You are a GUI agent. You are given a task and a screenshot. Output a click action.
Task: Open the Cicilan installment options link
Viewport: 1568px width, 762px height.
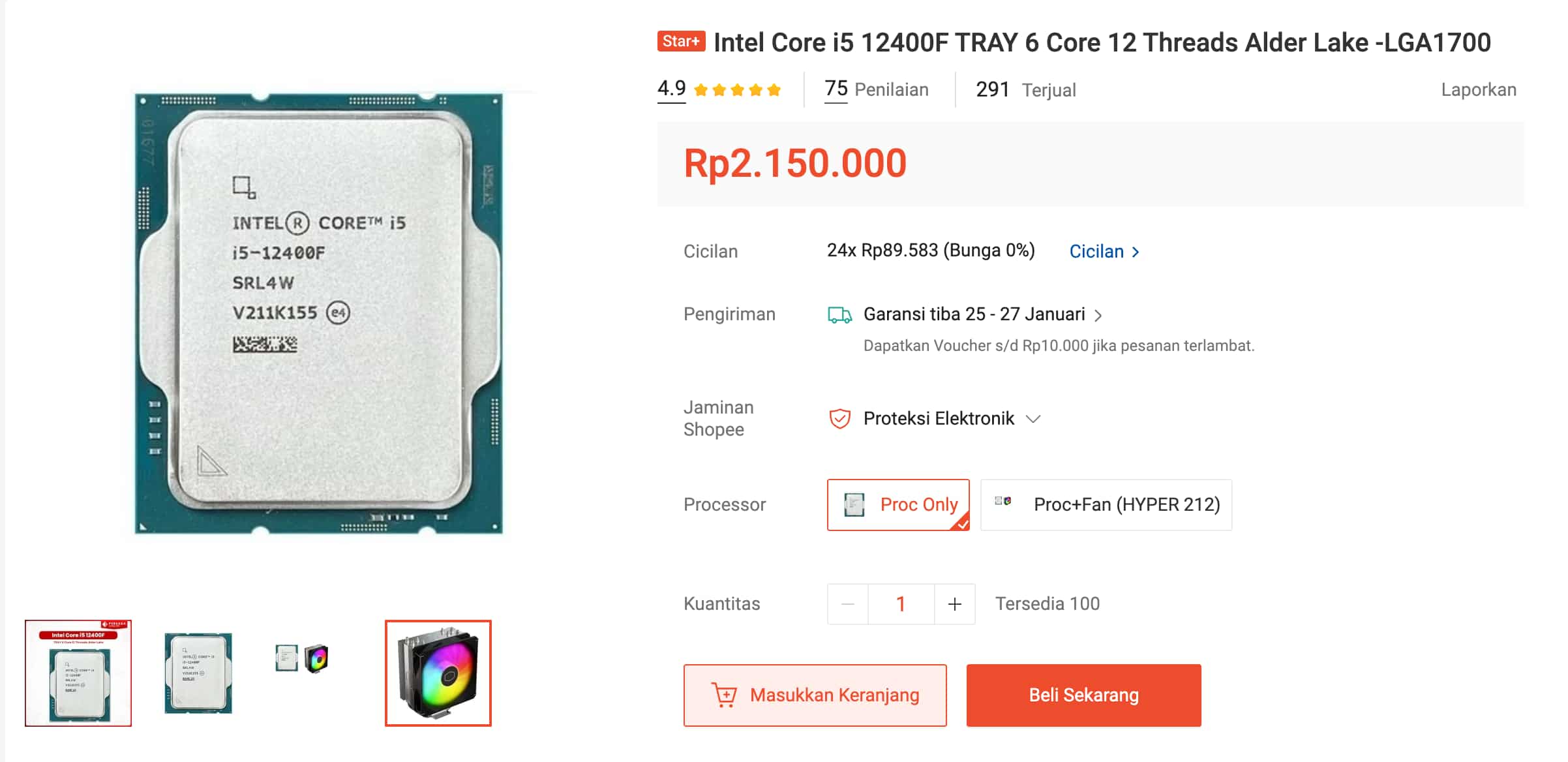tap(1104, 252)
